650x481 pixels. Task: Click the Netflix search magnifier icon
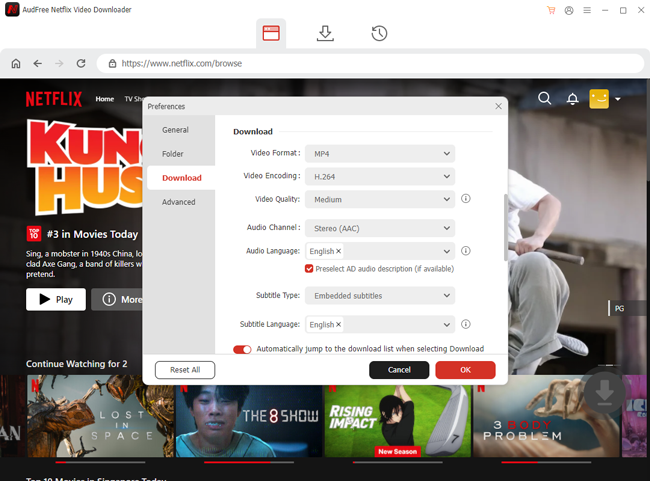[x=545, y=99]
